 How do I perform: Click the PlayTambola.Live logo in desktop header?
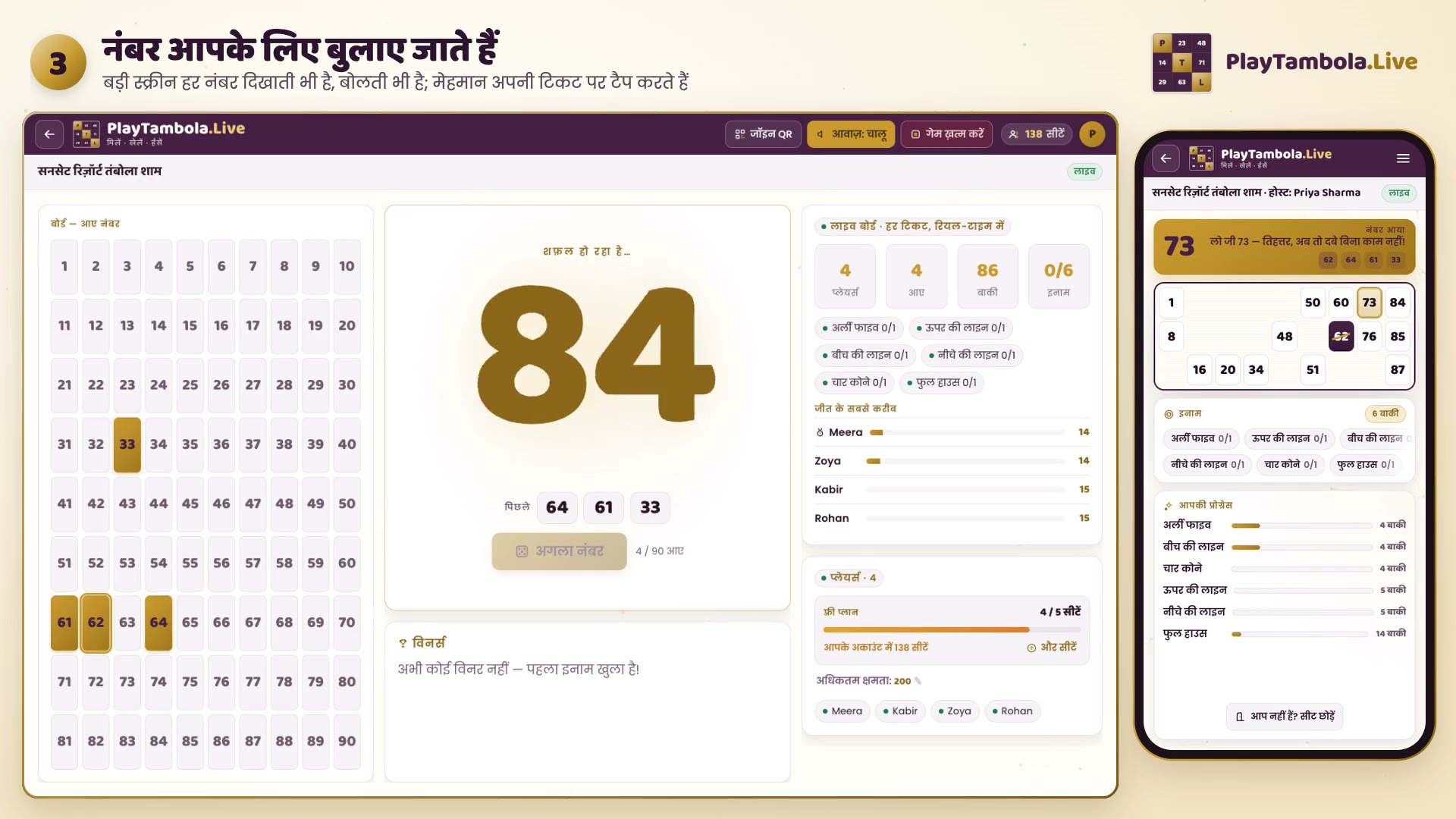pos(159,133)
